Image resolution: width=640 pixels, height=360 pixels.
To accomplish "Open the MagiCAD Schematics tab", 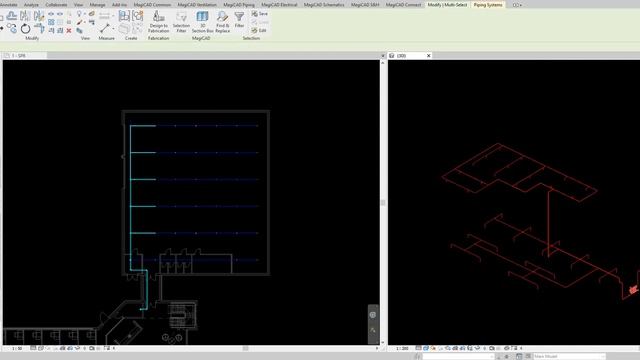I will click(324, 5).
